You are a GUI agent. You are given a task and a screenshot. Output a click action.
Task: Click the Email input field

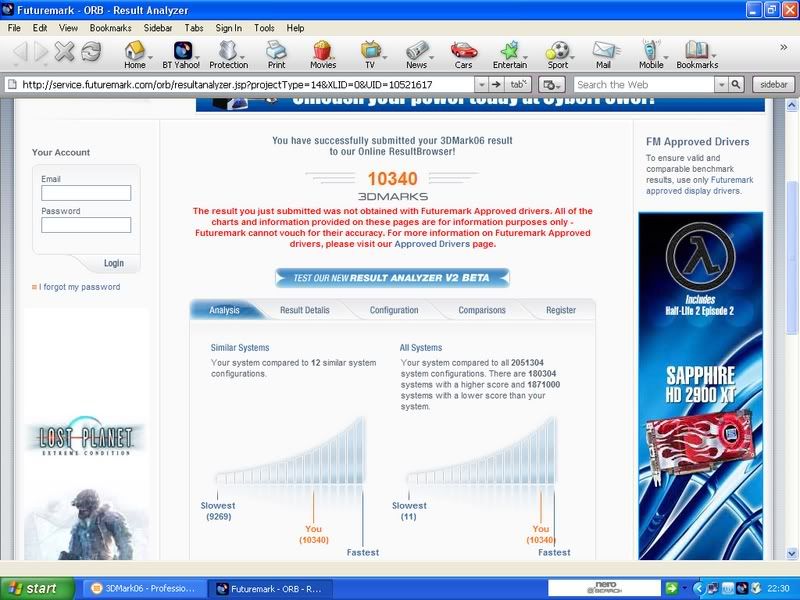[x=86, y=193]
